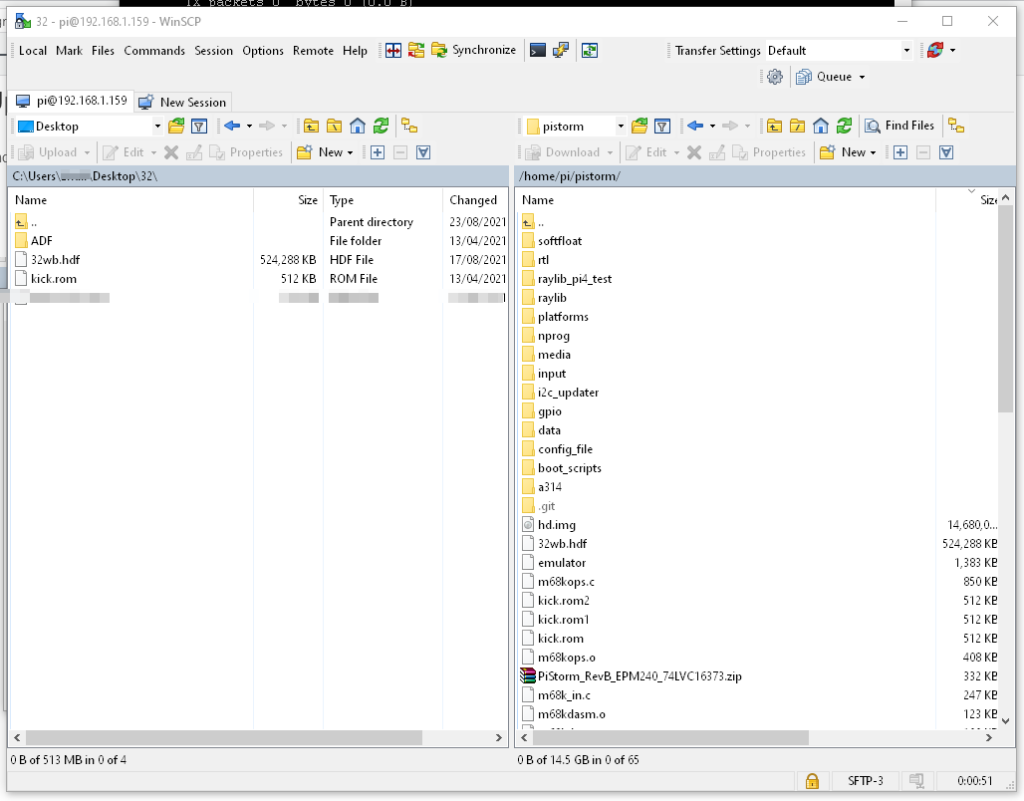Open the Local menu

33,50
